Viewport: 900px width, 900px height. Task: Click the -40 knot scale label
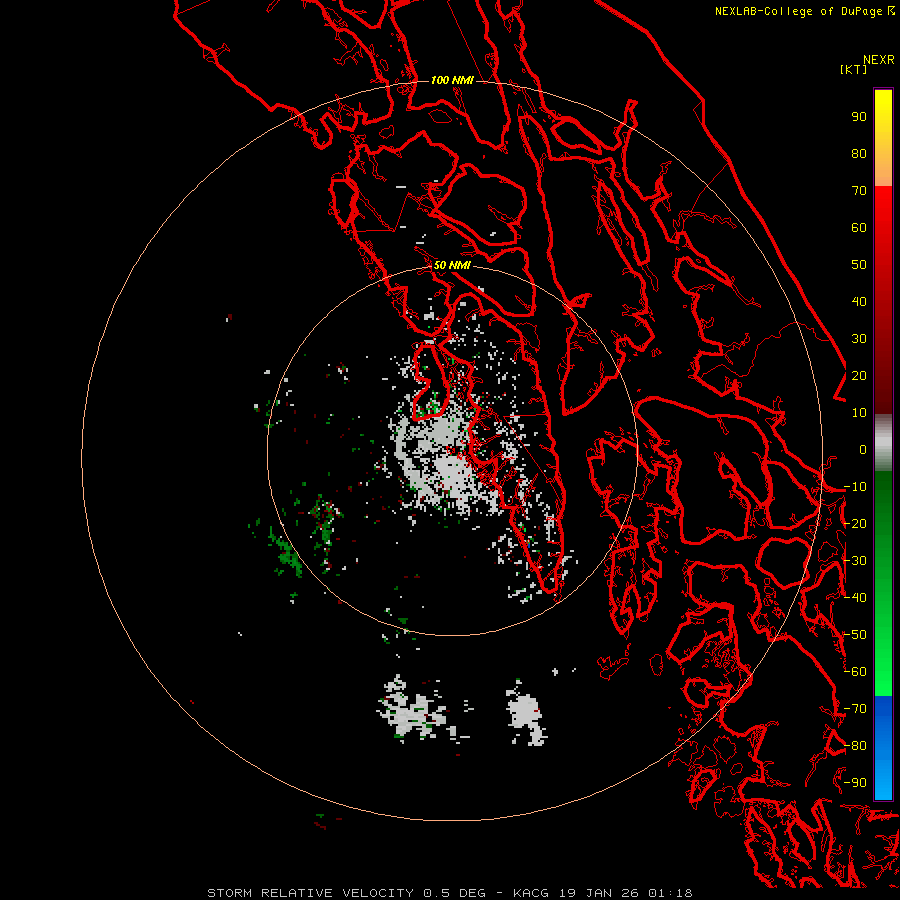(855, 598)
